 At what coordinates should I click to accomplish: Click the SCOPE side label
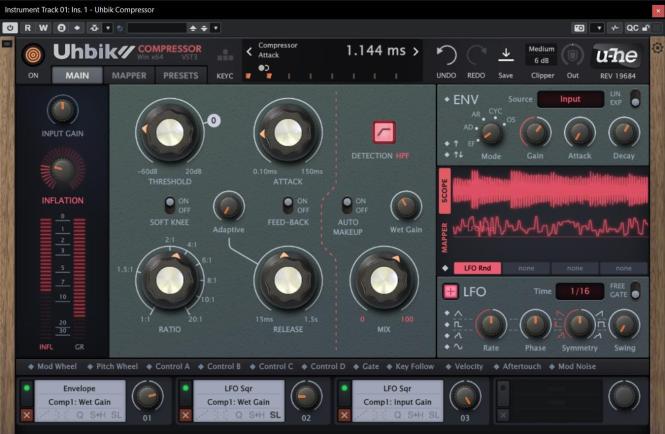point(444,190)
